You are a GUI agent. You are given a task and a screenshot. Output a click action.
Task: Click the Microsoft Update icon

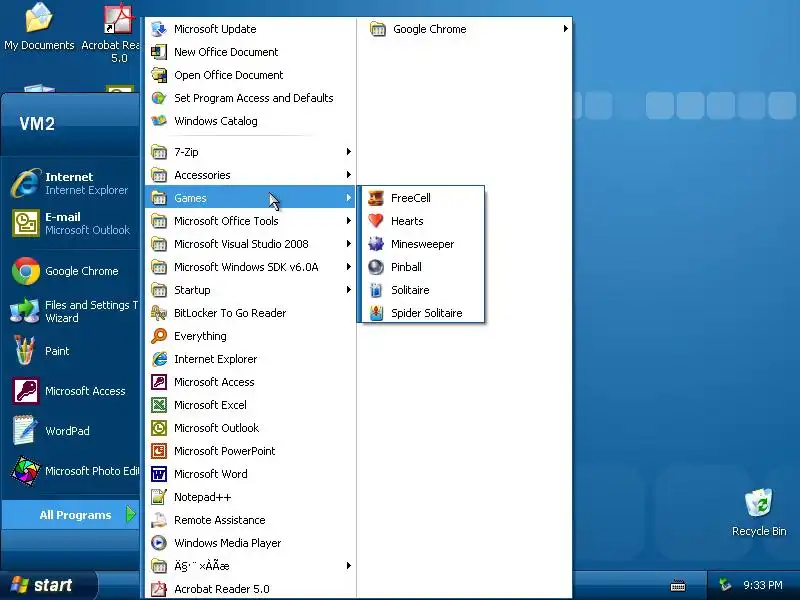coord(159,29)
